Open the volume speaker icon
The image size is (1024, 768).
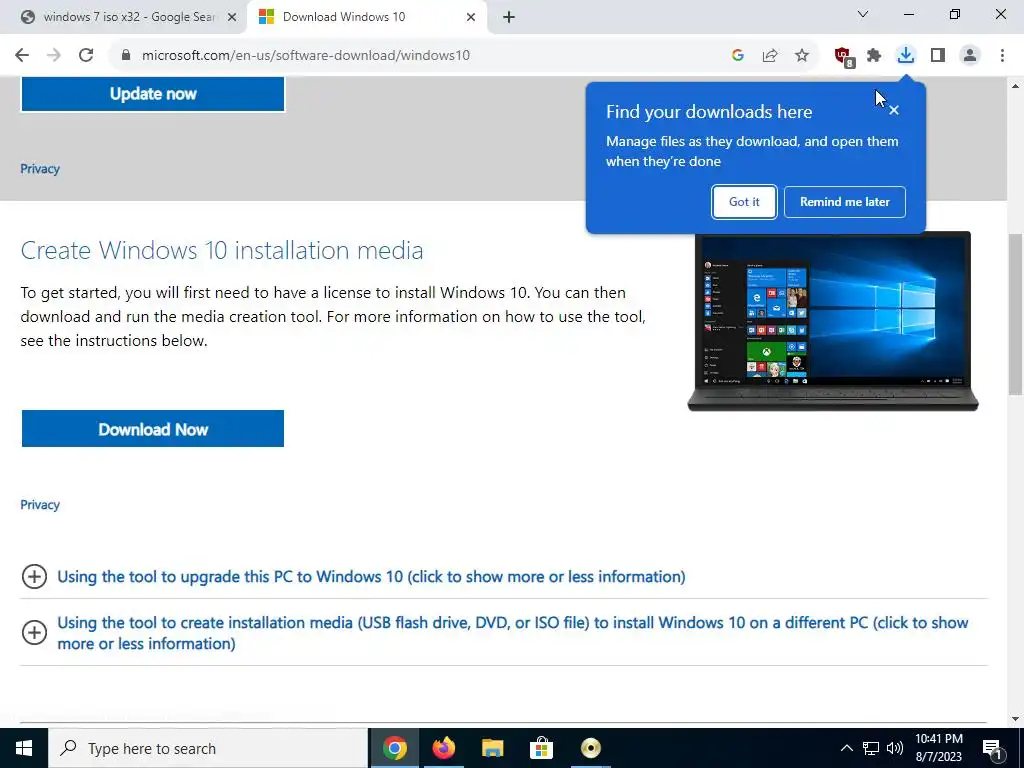895,748
